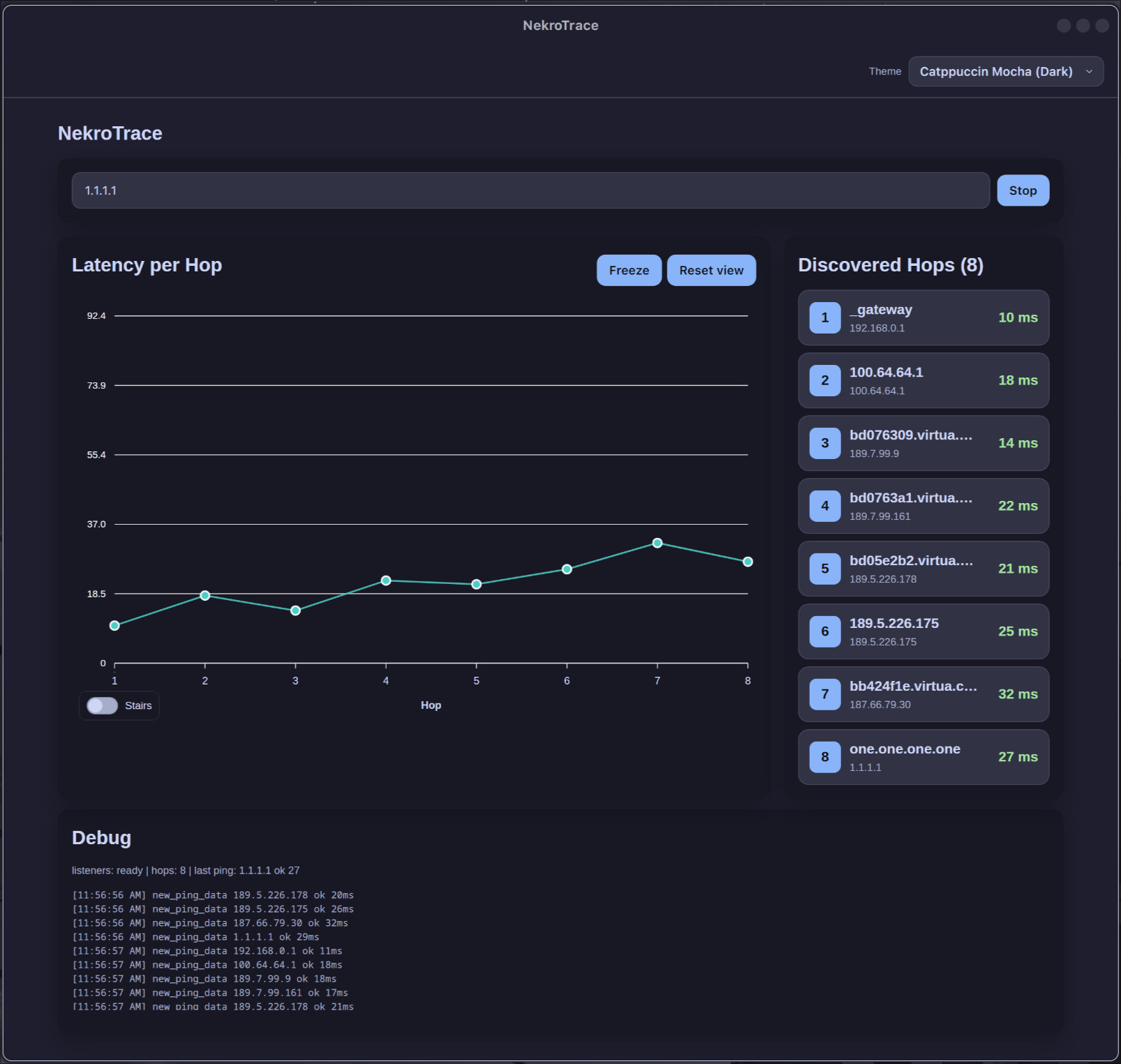Screen dimensions: 1121x1064
Task: Click the 187.66.79.30 address in hop 7 card
Action: (x=879, y=705)
